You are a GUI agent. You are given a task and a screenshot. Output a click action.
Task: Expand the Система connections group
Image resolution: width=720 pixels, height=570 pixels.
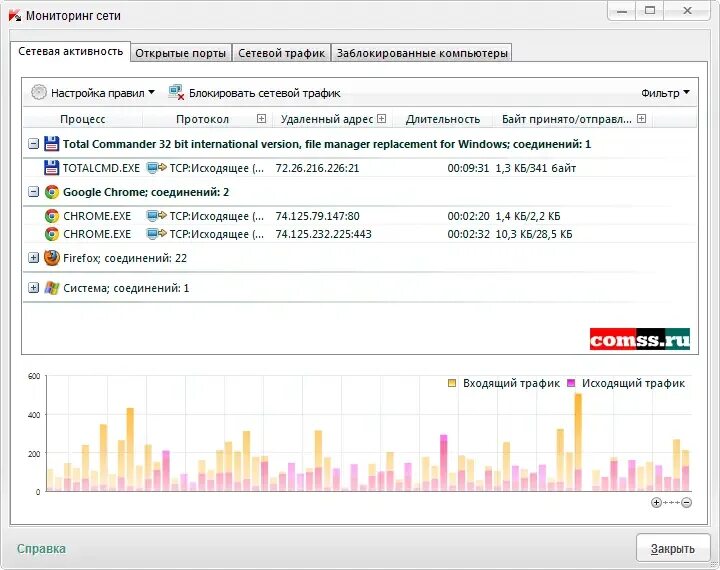tap(34, 288)
